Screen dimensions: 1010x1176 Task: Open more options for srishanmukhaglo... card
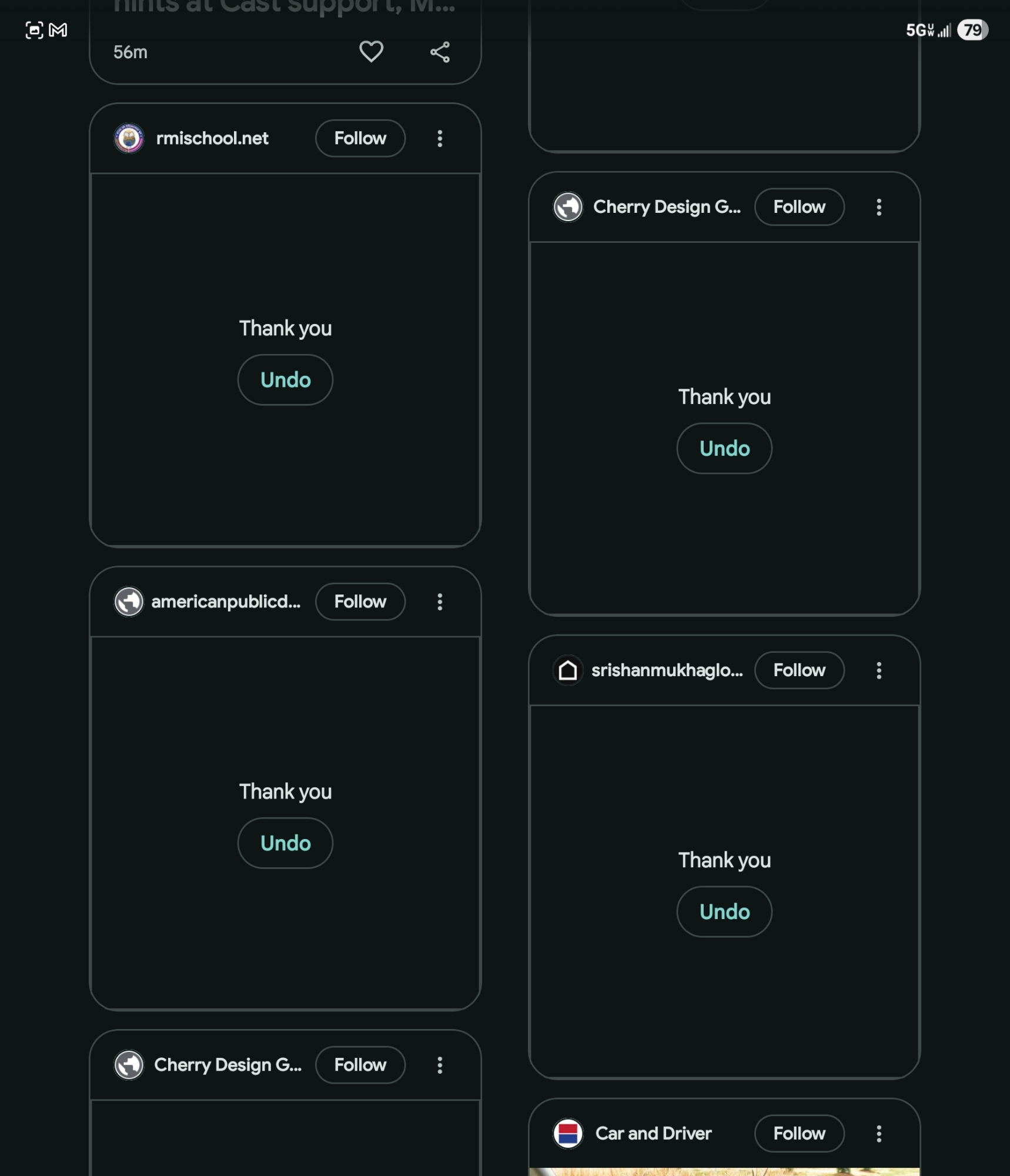879,670
